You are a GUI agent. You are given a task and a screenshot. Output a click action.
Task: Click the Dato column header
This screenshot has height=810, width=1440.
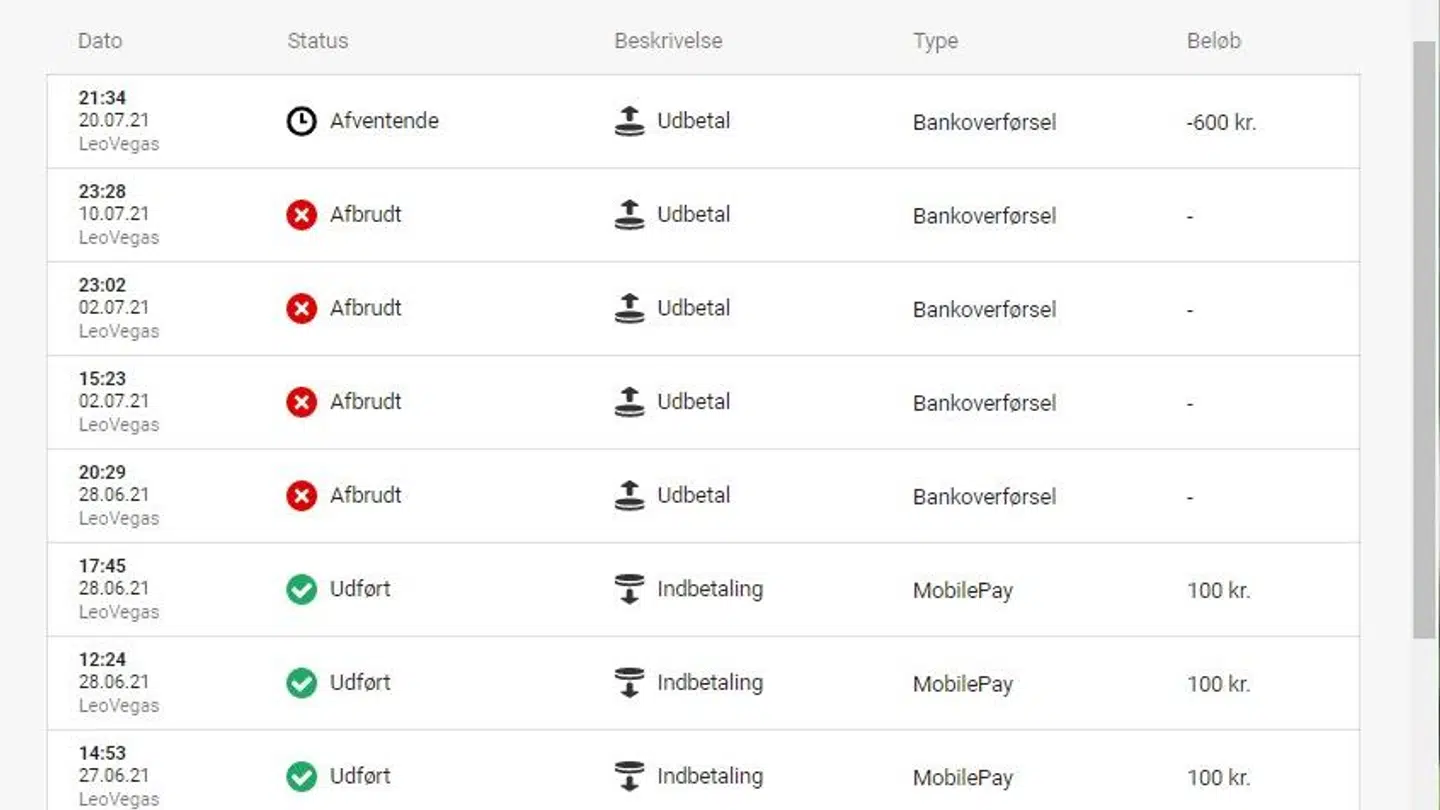[100, 41]
